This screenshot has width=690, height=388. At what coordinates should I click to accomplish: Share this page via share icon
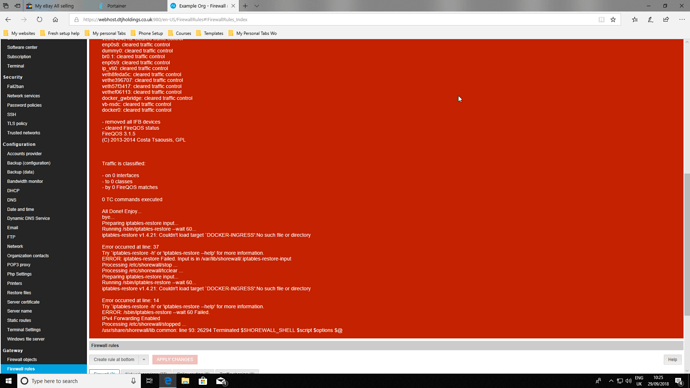pos(666,19)
